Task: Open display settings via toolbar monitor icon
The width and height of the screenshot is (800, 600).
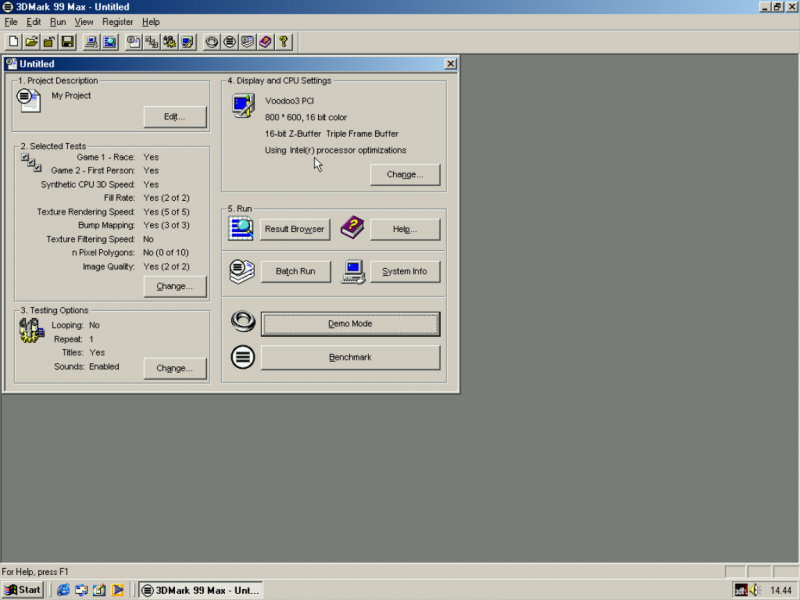Action: click(x=187, y=42)
